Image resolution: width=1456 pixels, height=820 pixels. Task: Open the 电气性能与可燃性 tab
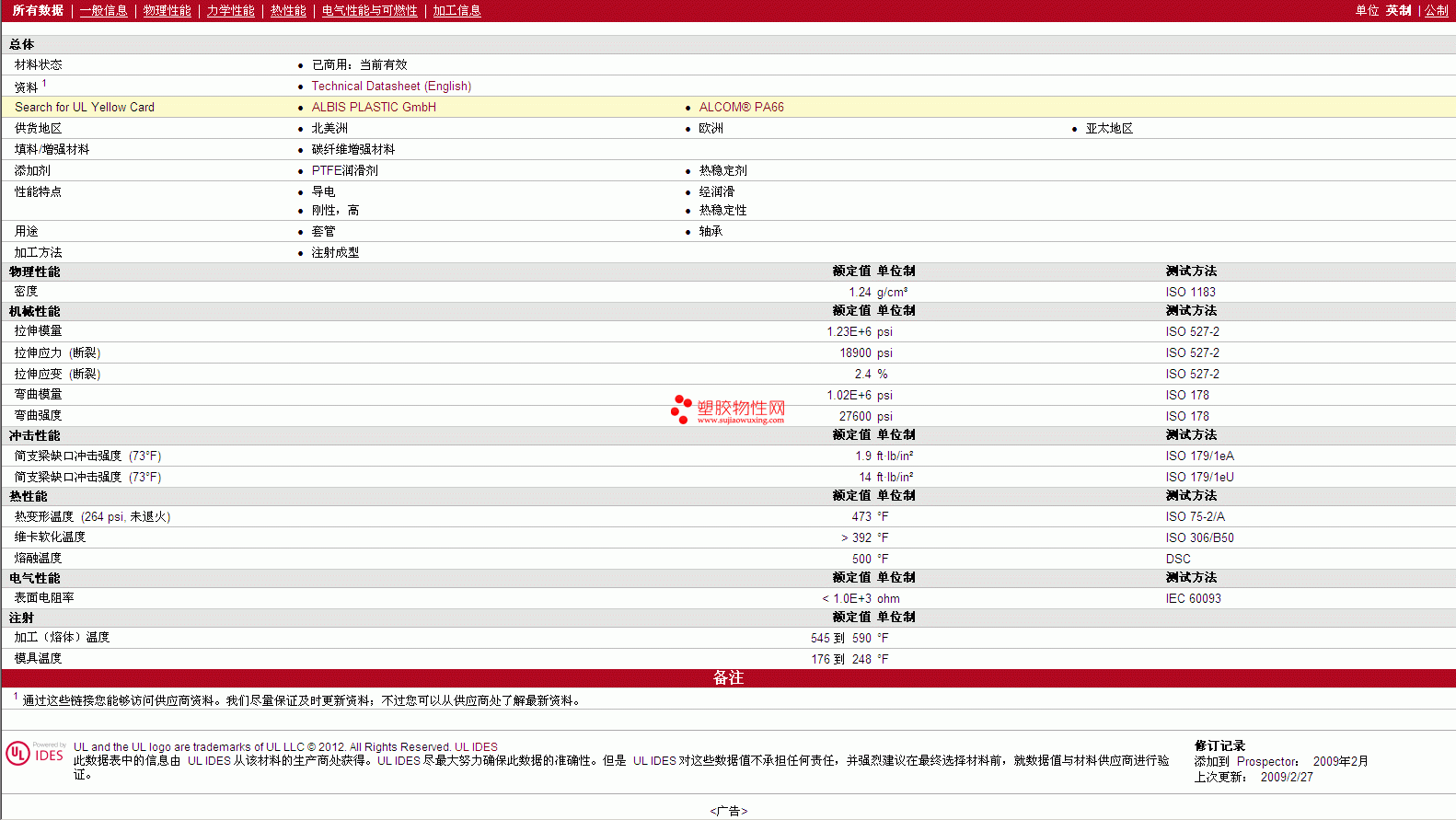pos(369,10)
